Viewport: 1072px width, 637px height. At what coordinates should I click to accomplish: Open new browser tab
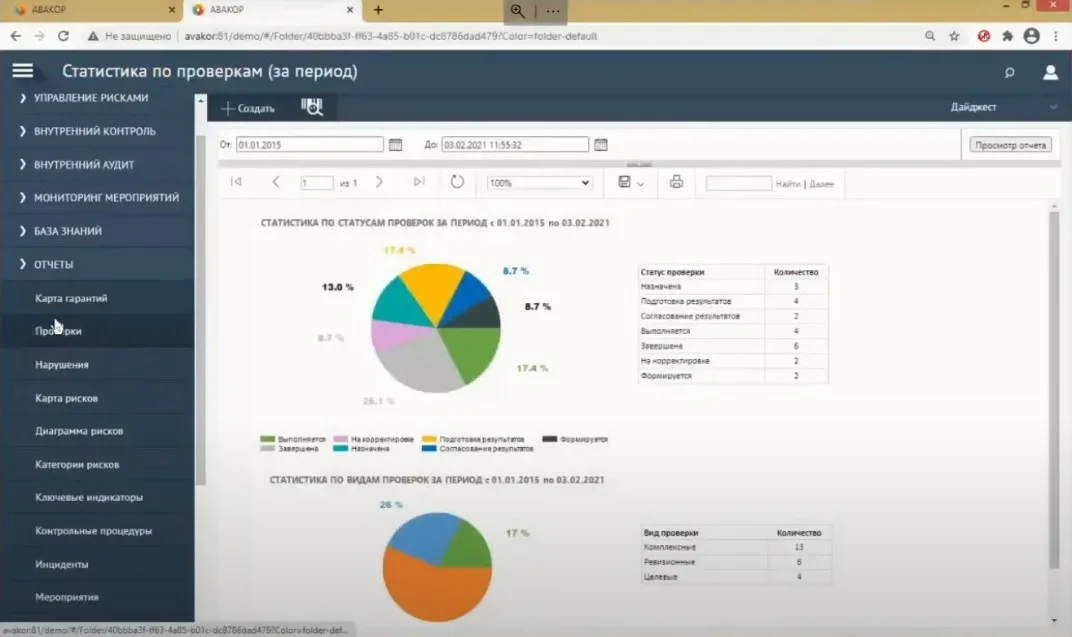[378, 10]
